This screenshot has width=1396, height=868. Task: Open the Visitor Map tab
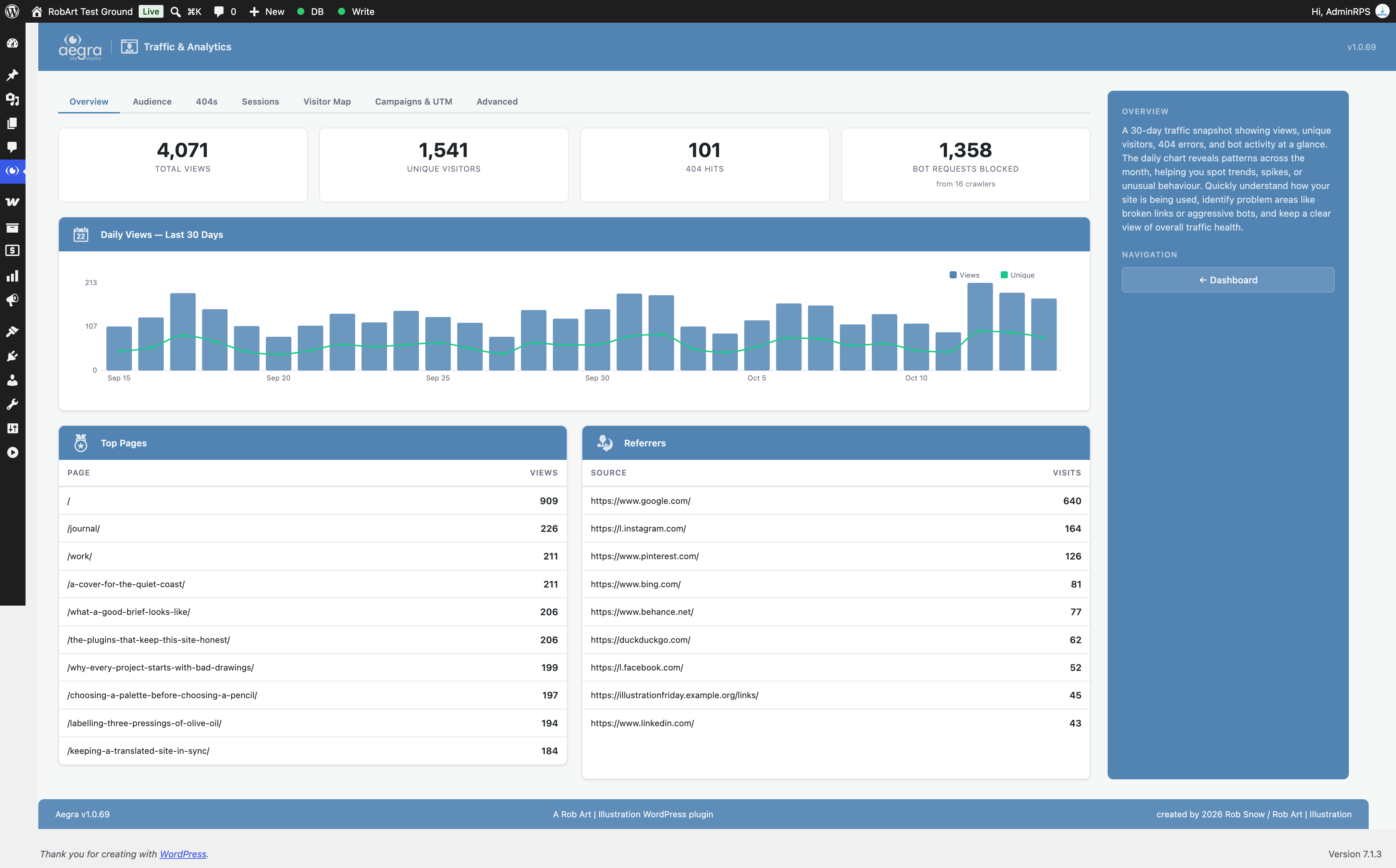[327, 102]
